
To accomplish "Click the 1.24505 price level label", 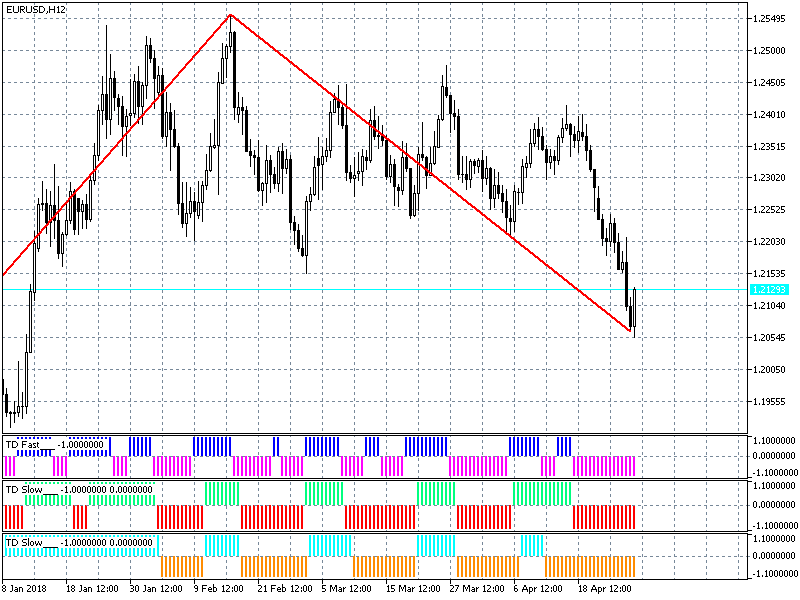I will [x=769, y=83].
